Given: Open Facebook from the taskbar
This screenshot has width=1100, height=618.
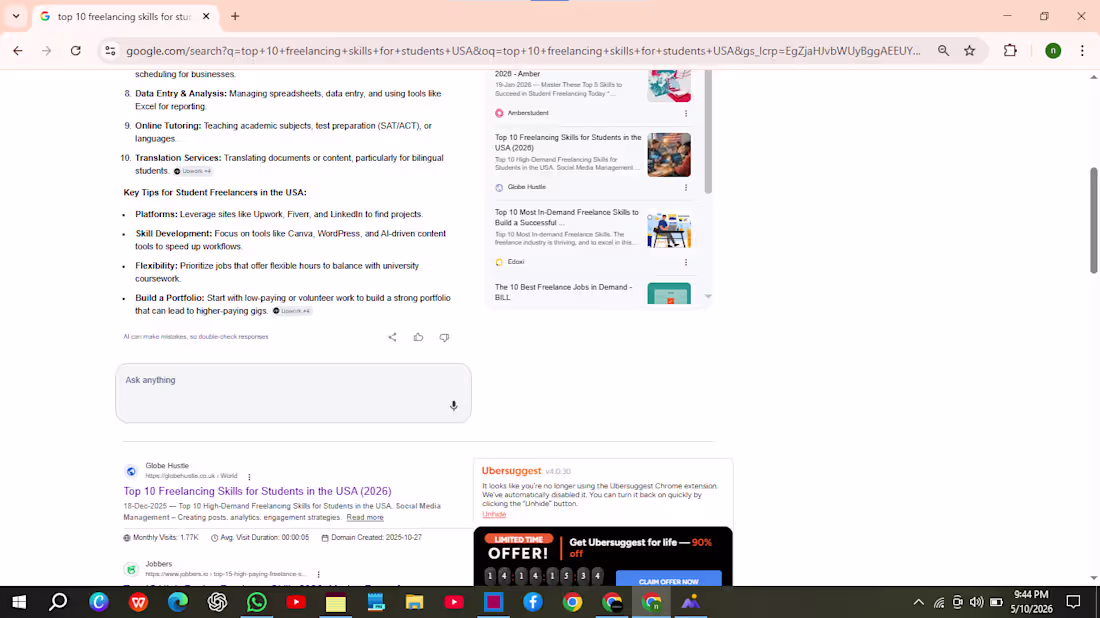Looking at the screenshot, I should (x=533, y=602).
